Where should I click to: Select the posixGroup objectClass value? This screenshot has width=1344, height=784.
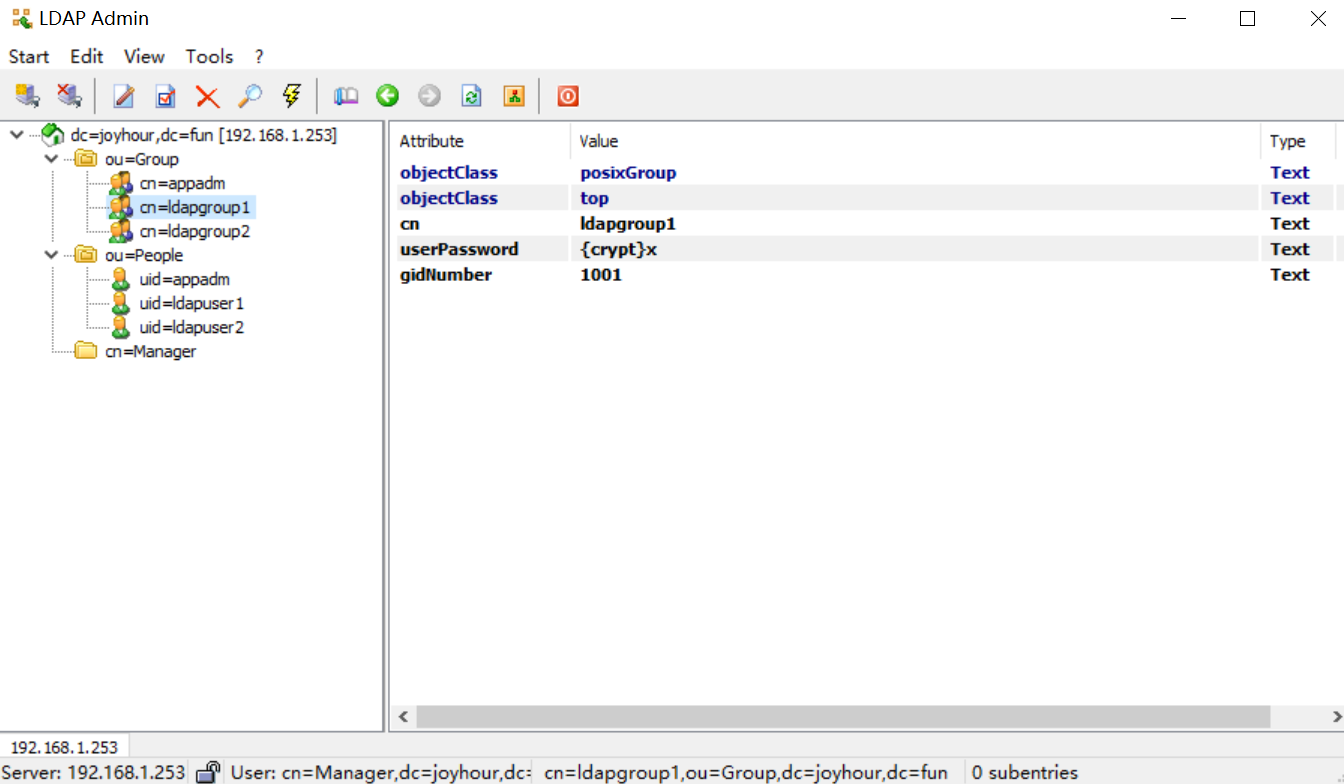point(628,172)
